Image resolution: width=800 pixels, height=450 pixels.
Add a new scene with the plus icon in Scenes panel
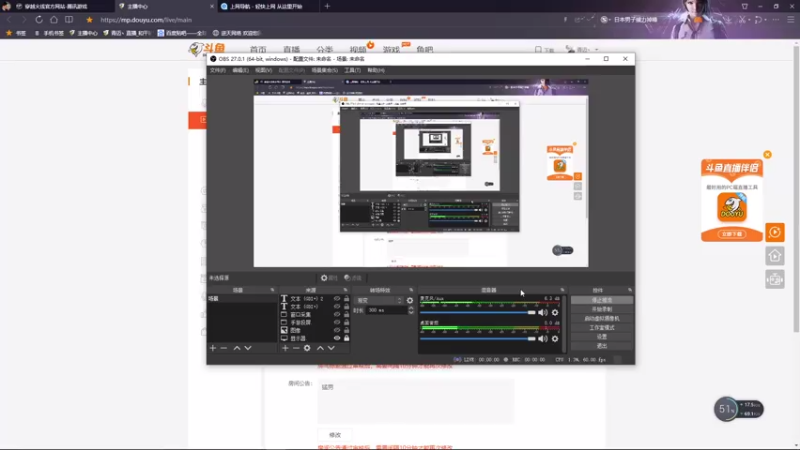(213, 348)
